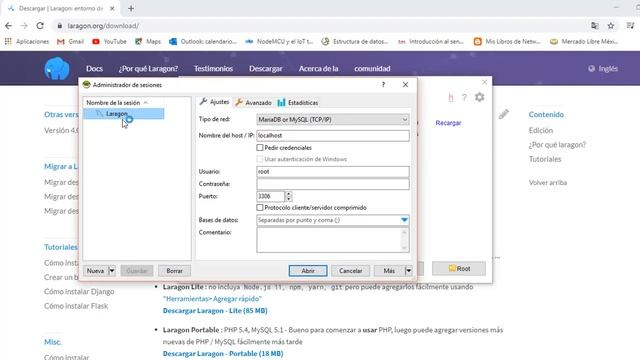
Task: Reload the page with refresh icon
Action: pos(40,26)
